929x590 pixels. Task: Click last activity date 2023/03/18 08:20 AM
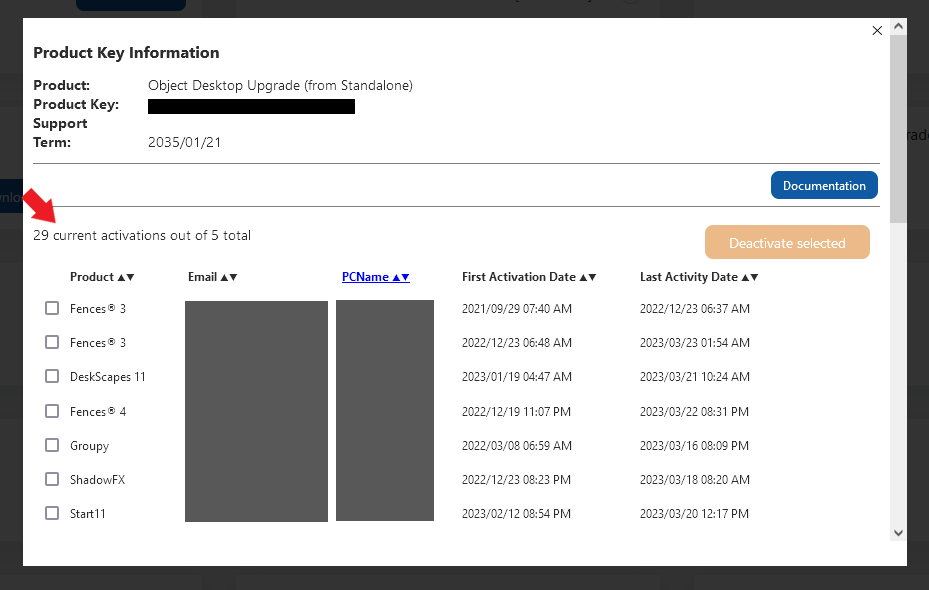[695, 480]
